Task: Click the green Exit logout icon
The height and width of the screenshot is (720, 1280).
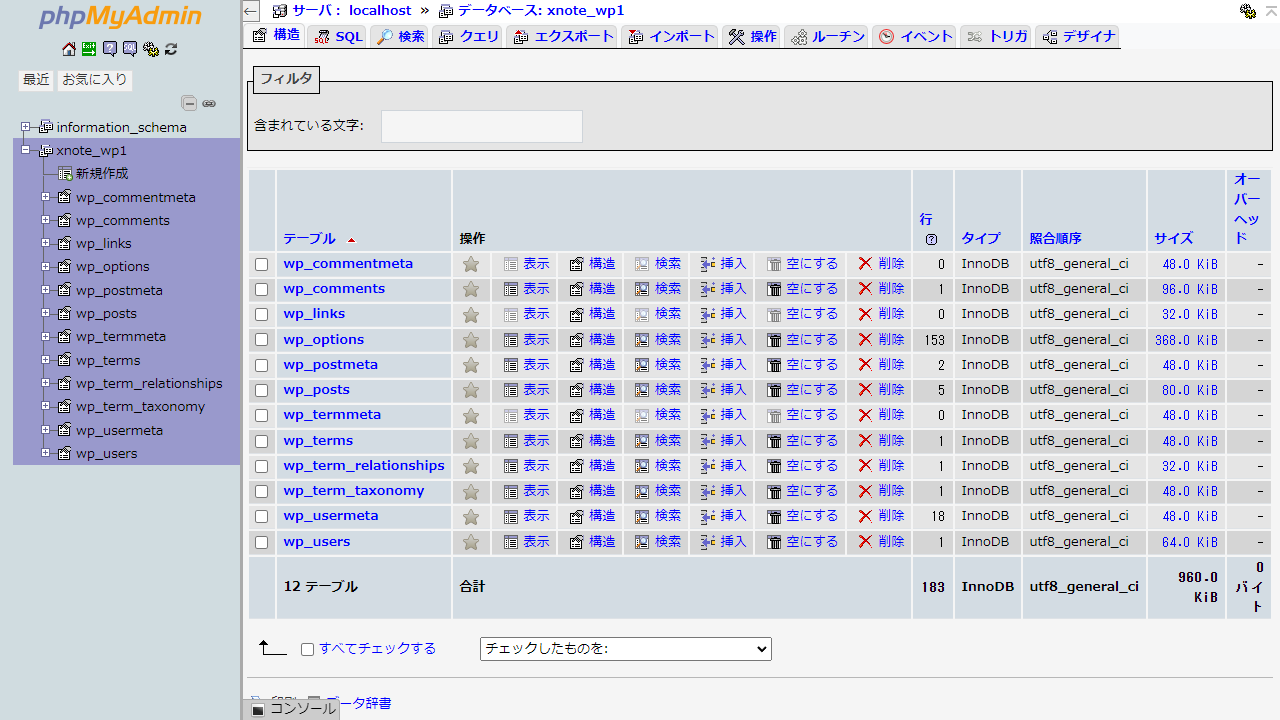Action: click(89, 49)
